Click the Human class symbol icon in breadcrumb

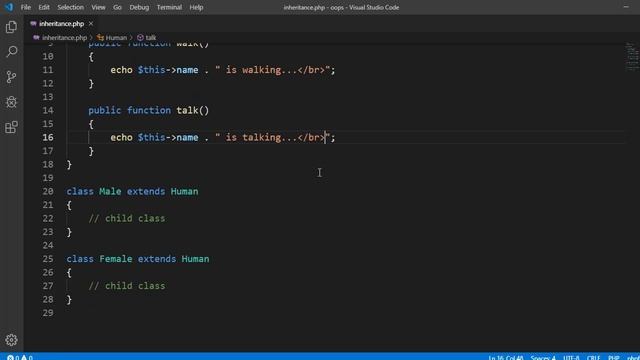100,38
